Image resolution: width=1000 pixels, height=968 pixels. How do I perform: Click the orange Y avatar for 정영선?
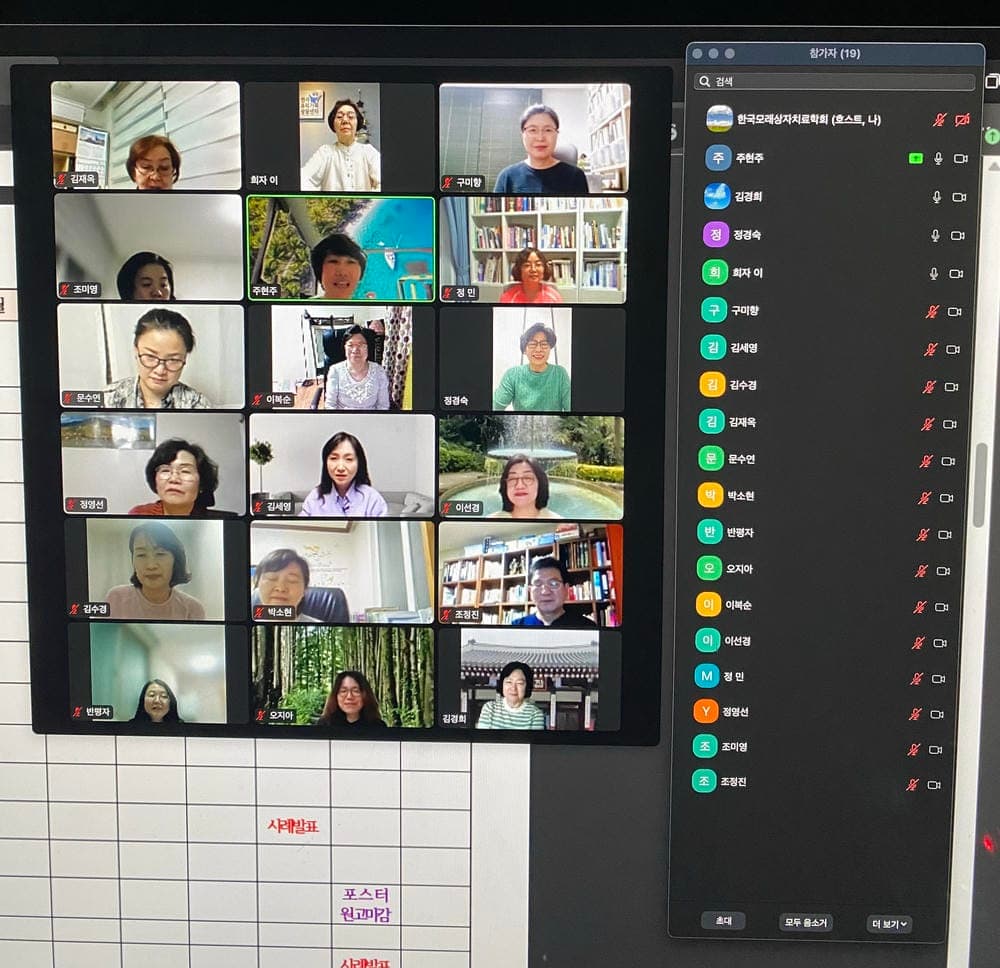click(x=706, y=712)
